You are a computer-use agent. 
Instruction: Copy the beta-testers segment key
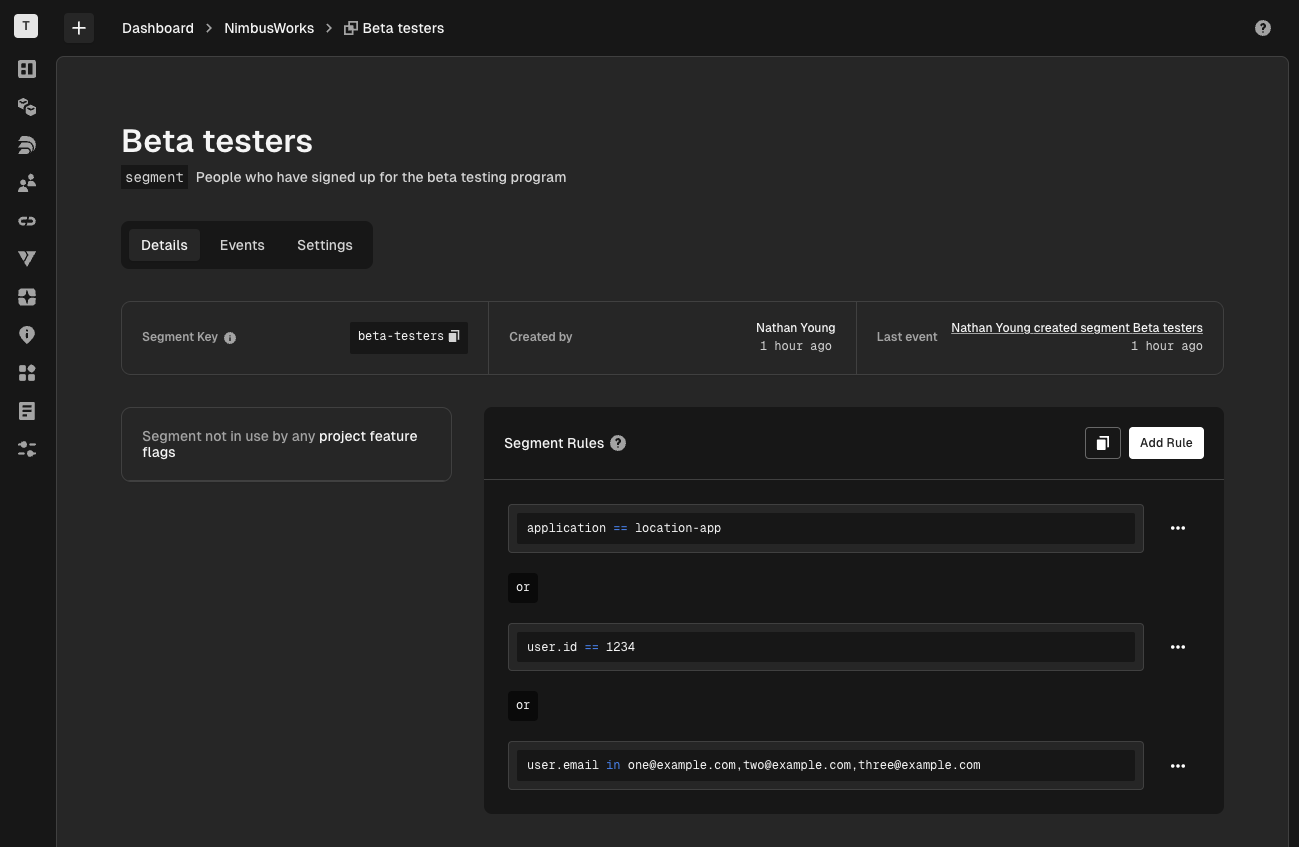coord(454,336)
